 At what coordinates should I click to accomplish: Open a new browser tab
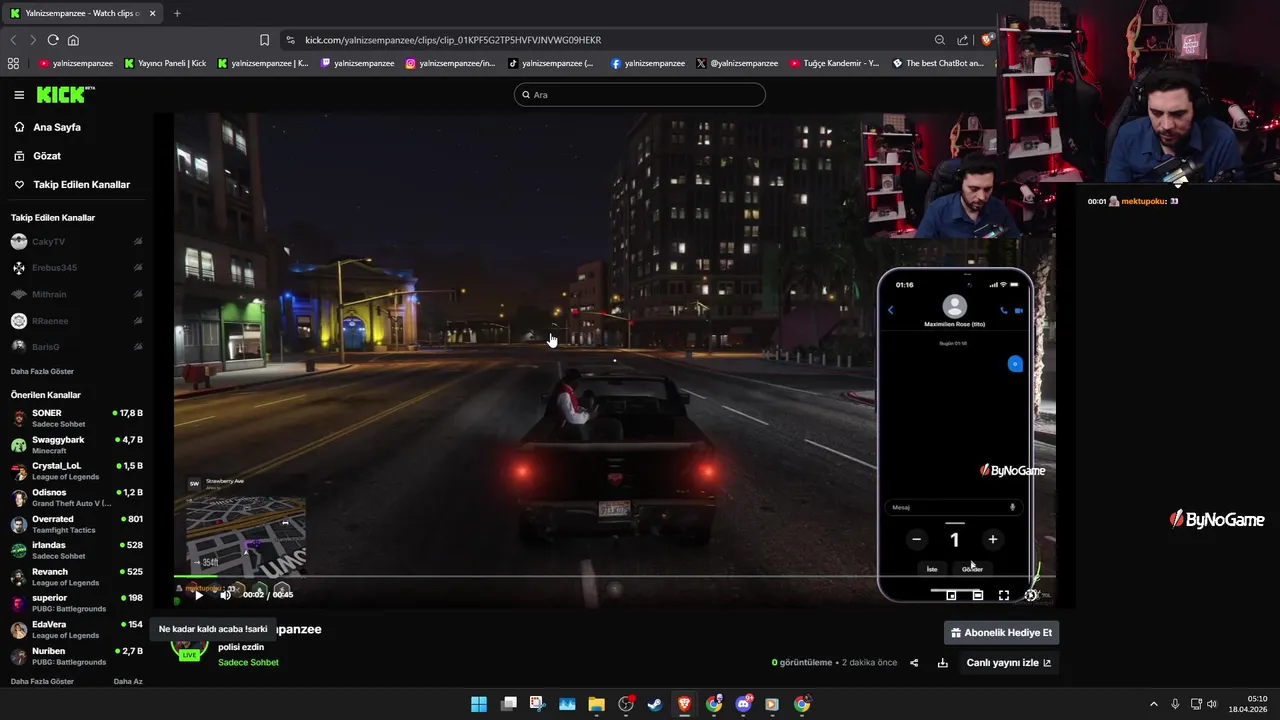click(x=177, y=13)
